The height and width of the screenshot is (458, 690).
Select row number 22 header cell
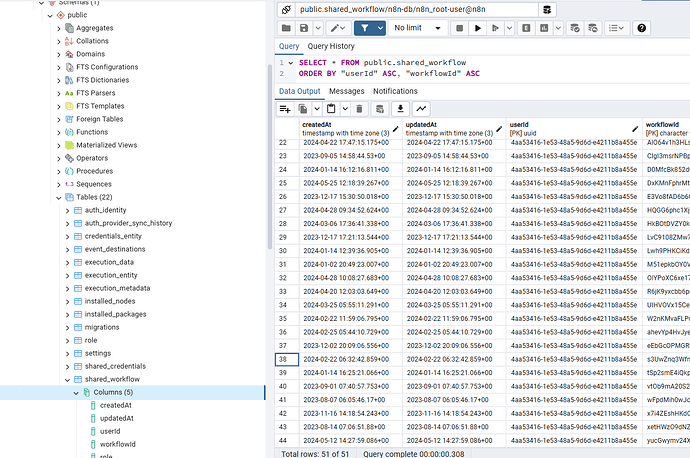click(287, 143)
